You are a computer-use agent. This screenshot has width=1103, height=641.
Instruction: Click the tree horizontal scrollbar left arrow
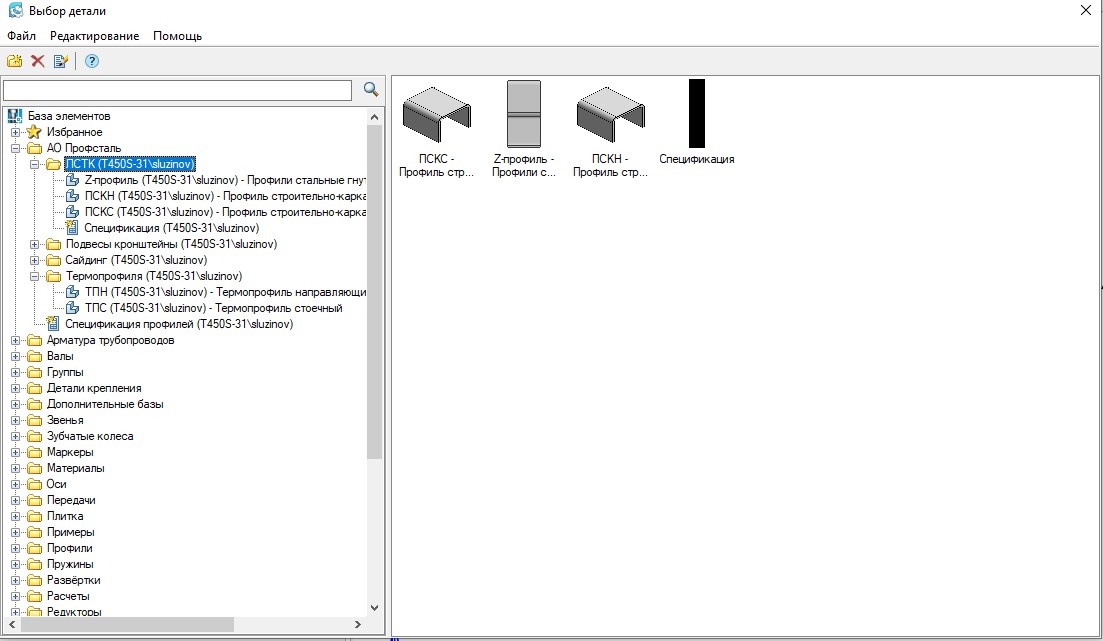tap(12, 624)
